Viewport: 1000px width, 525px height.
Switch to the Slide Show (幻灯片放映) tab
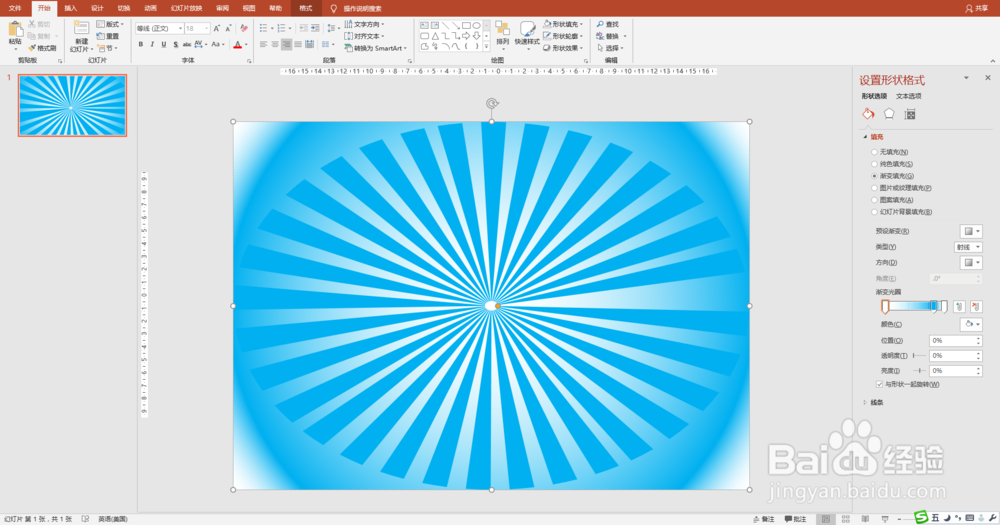tap(186, 8)
